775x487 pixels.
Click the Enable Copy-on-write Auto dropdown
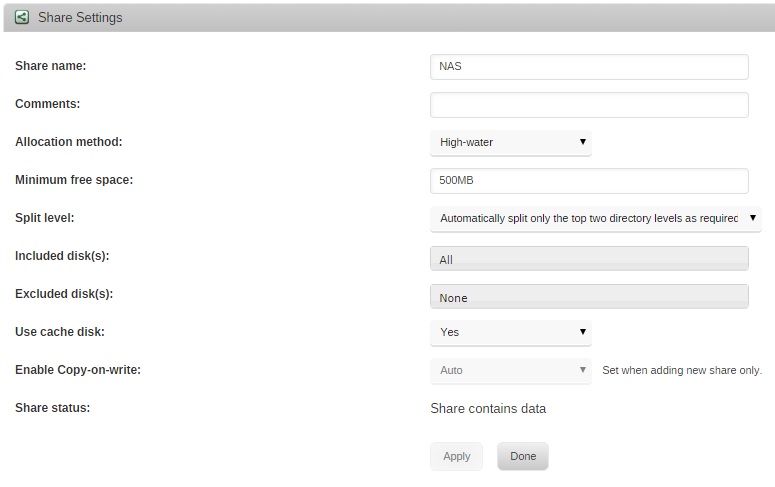pyautogui.click(x=511, y=371)
